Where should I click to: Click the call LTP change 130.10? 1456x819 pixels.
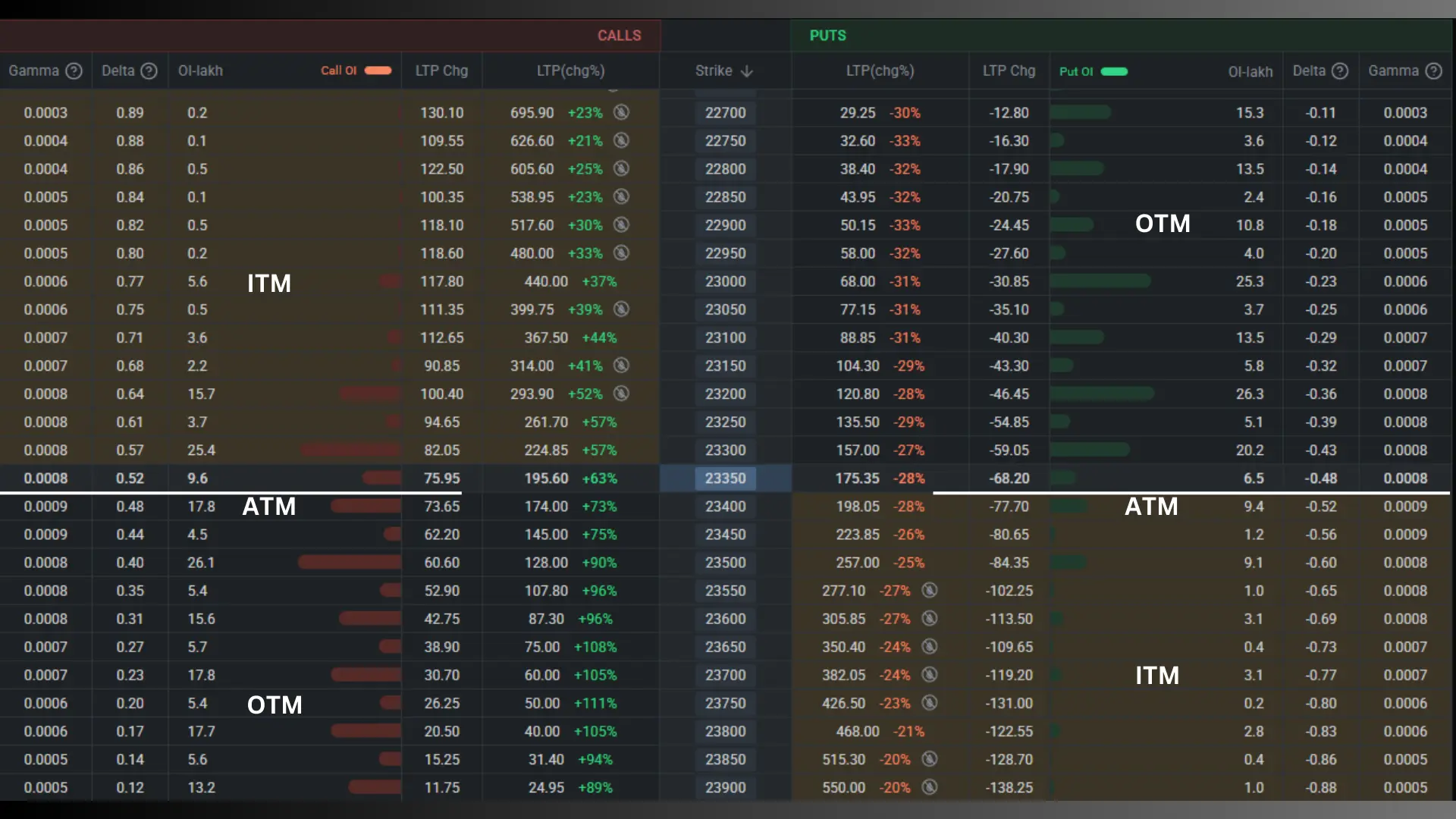pos(442,113)
